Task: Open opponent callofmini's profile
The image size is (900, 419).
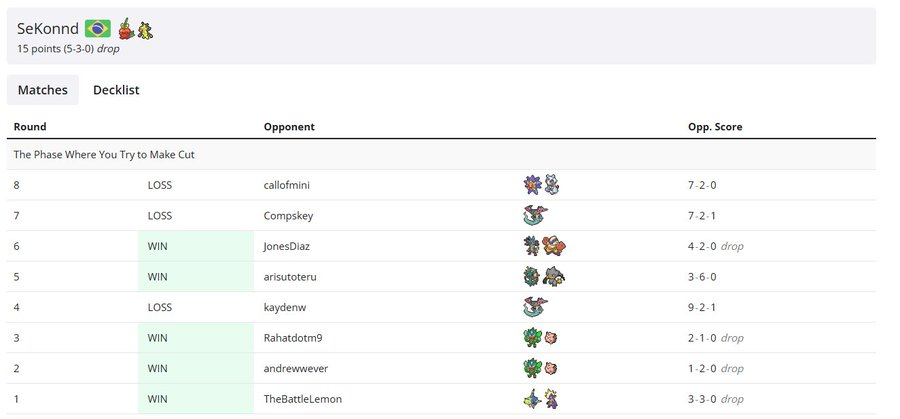Action: (287, 185)
